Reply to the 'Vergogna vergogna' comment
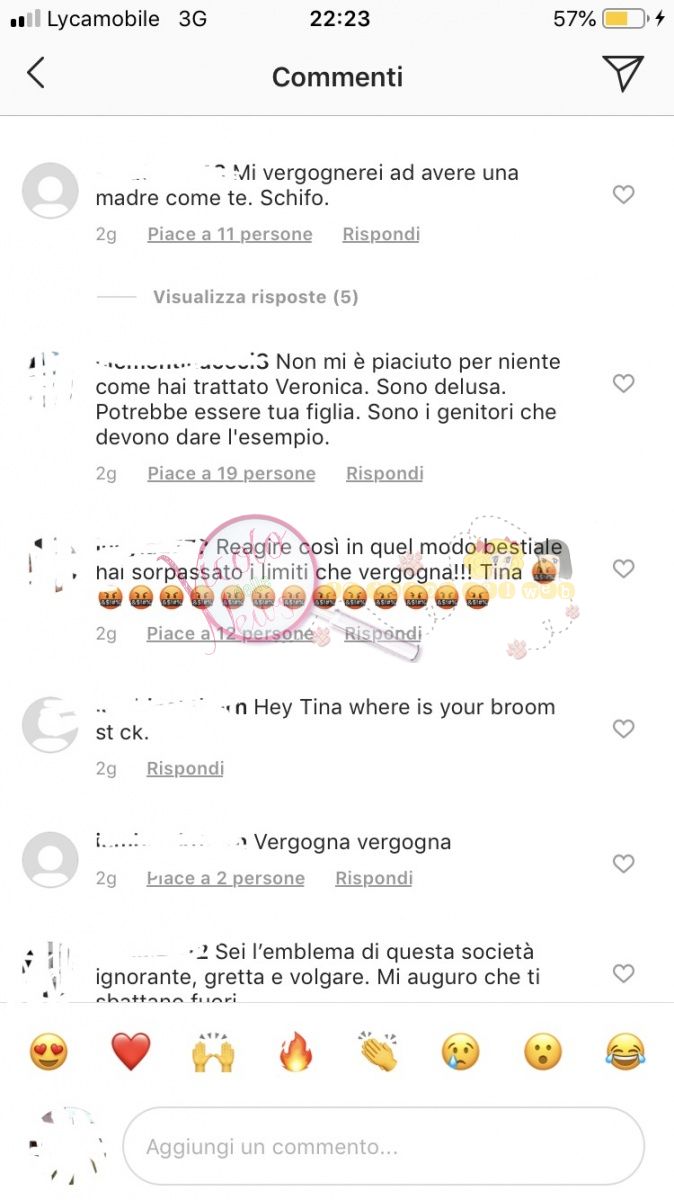 coord(374,878)
